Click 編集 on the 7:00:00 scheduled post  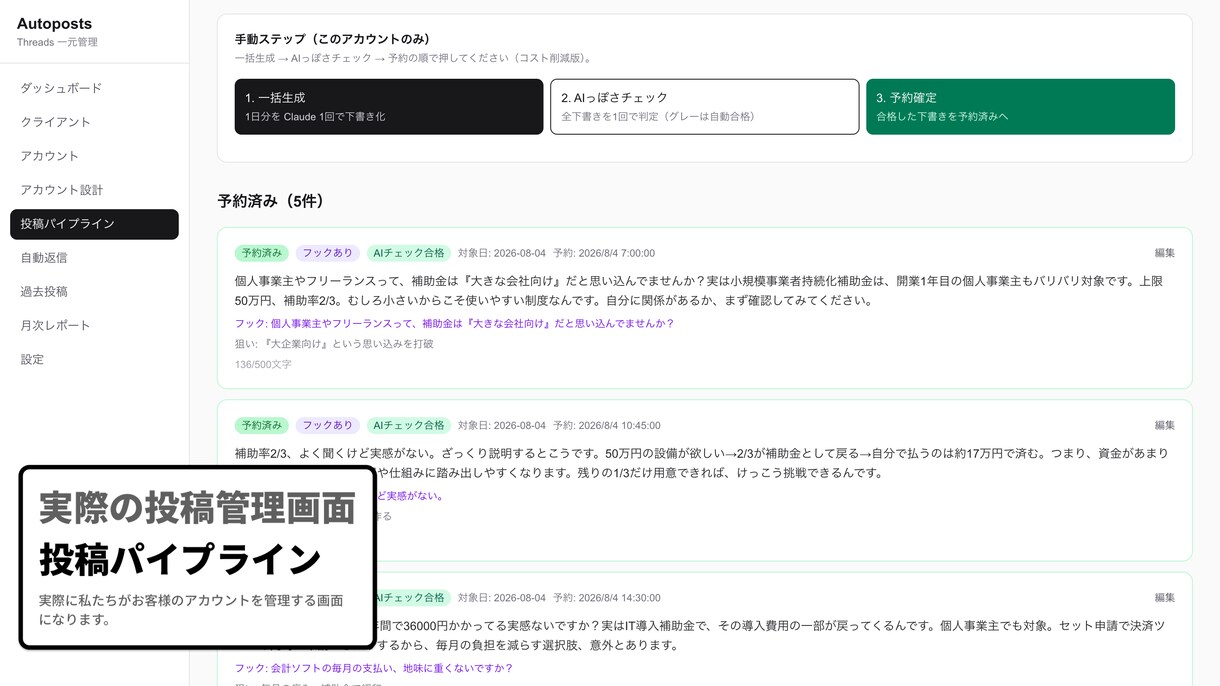click(1164, 254)
